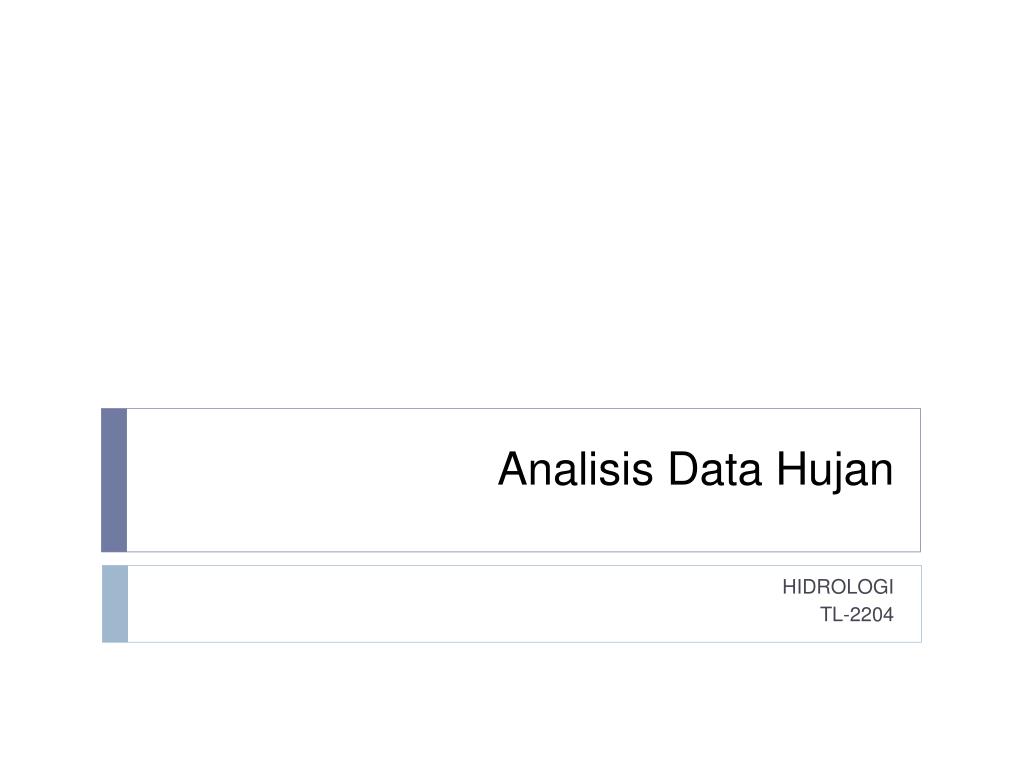Click the capital H in Hujan
The image size is (1024, 768).
pos(790,468)
